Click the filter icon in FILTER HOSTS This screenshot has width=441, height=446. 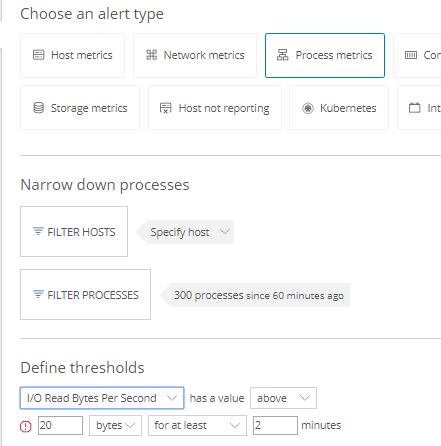pyautogui.click(x=38, y=231)
